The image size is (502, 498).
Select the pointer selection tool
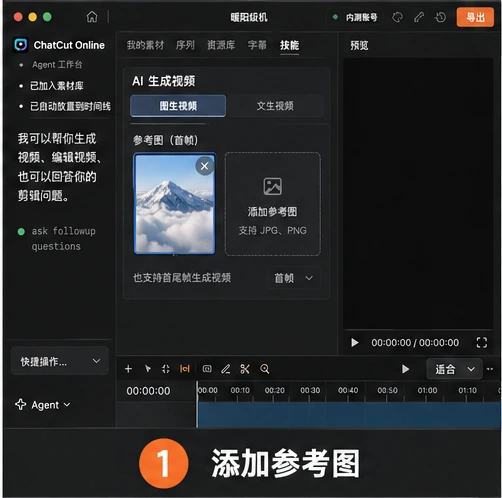148,369
